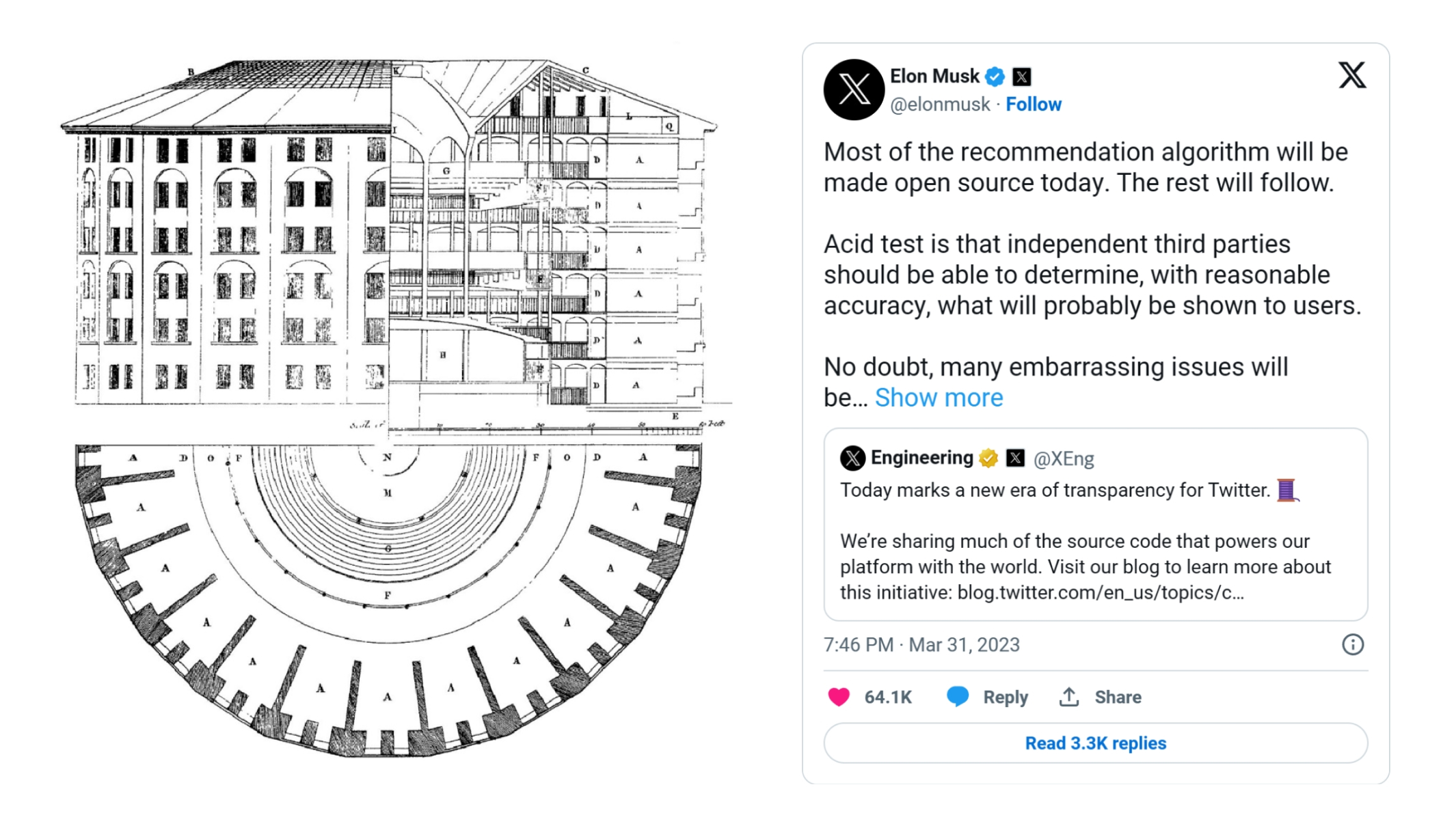The image size is (1456, 828).
Task: Click the X affiliation badge beside Elon Musk
Action: [x=1022, y=77]
